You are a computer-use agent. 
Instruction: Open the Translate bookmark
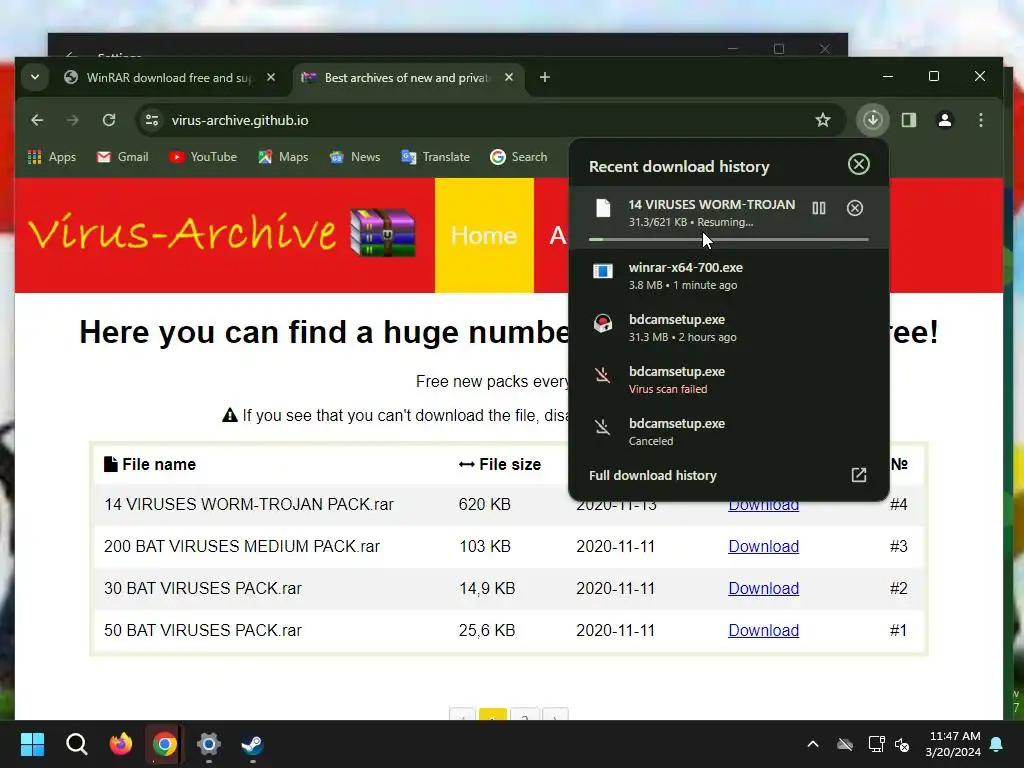pos(436,157)
